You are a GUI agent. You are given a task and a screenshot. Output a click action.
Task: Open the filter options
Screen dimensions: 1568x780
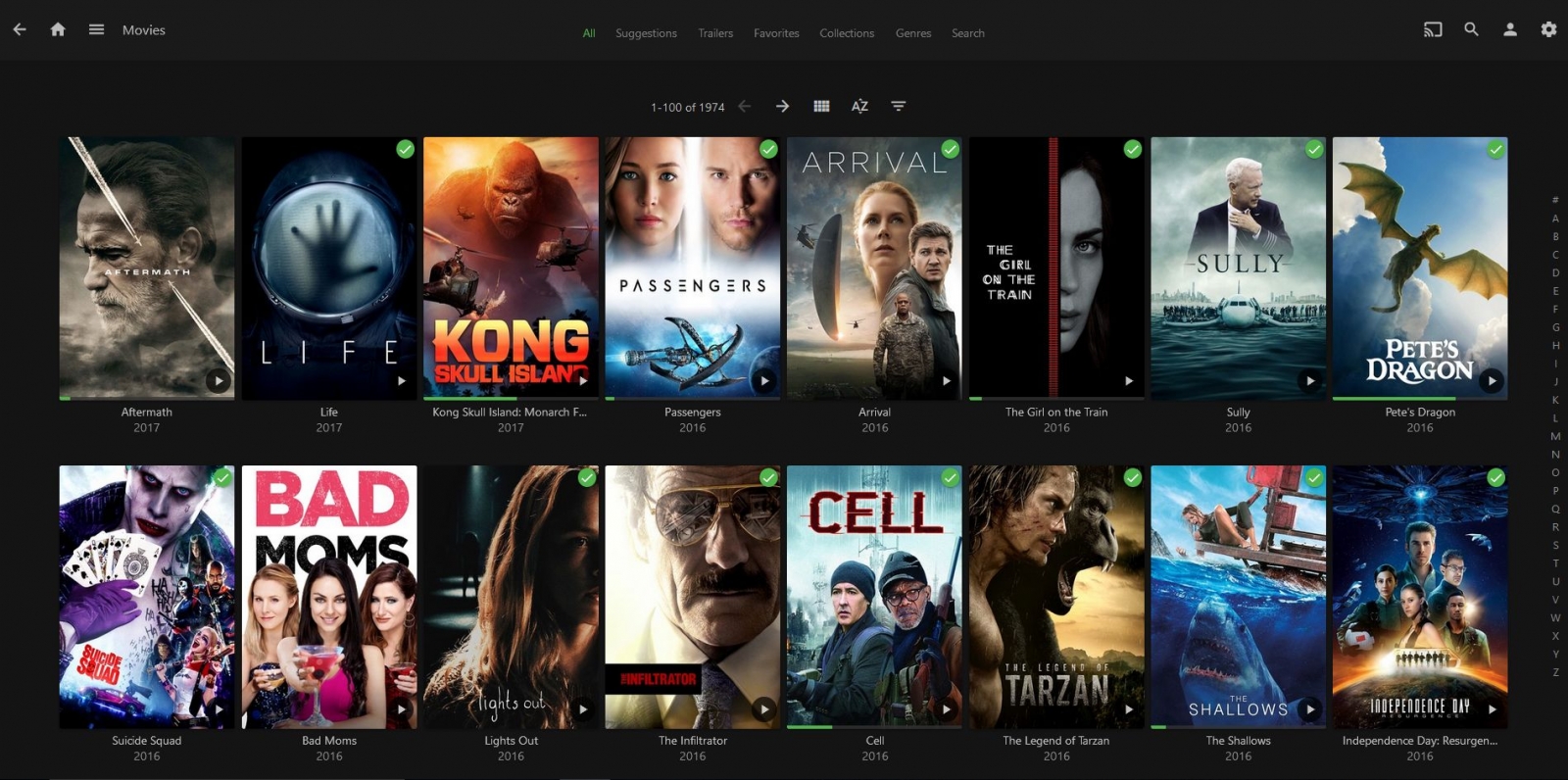(x=898, y=106)
